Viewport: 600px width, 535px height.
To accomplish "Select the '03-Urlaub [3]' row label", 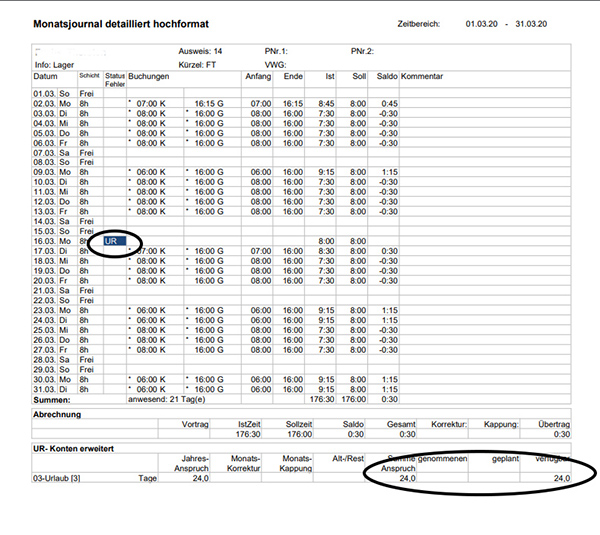I will coord(57,478).
